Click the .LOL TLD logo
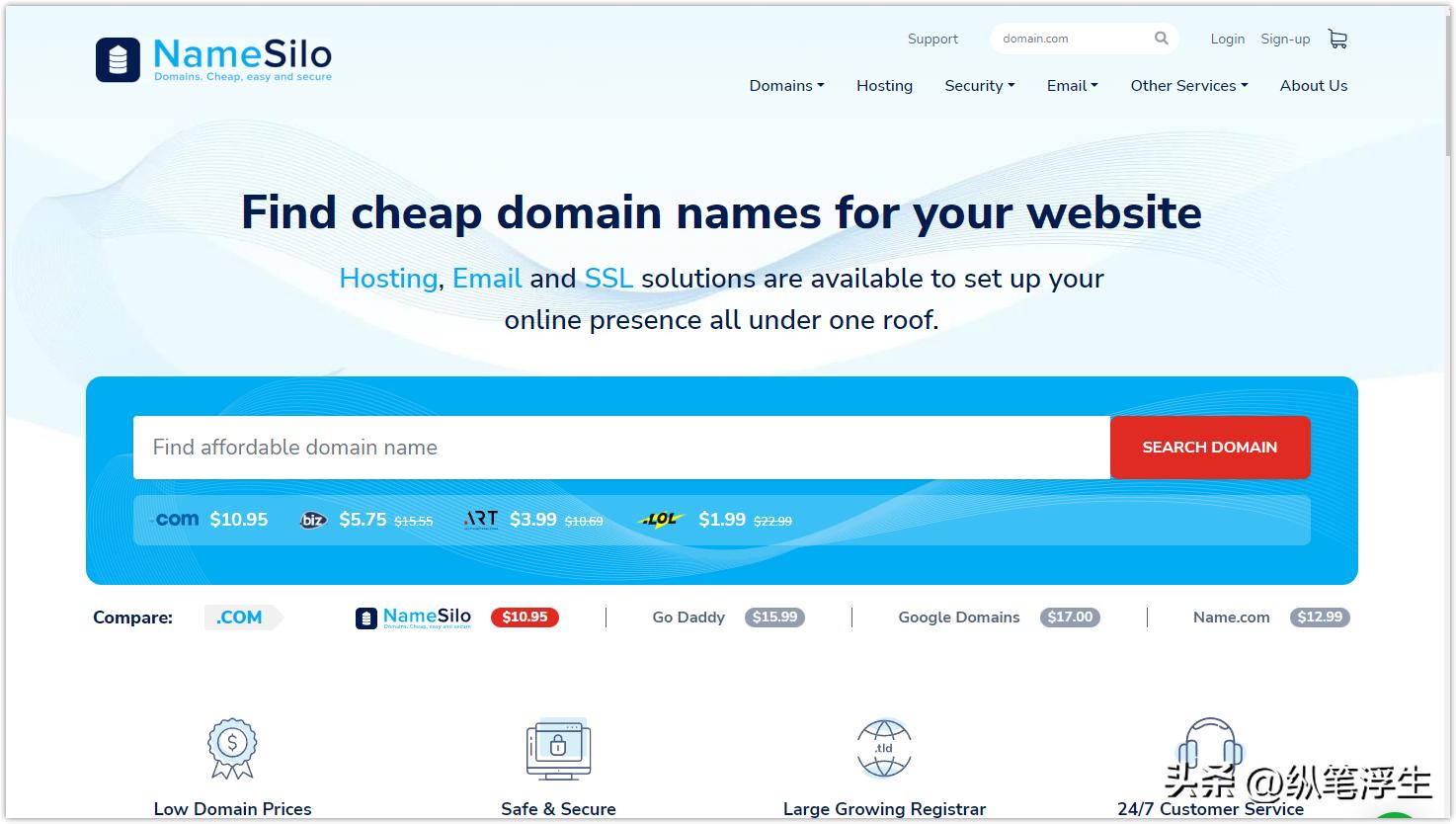The image size is (1456, 824). click(x=661, y=520)
